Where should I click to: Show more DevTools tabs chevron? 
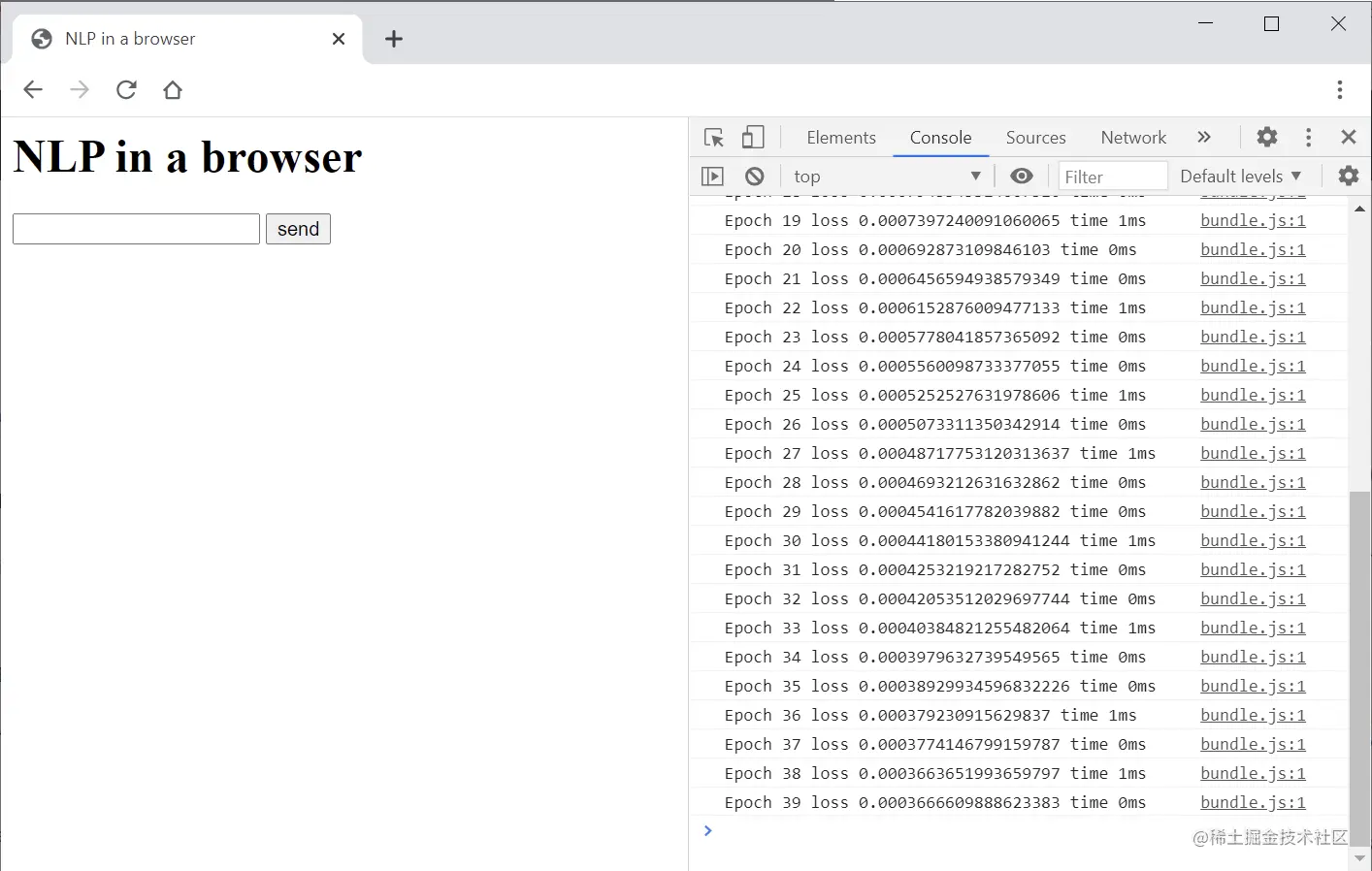[1204, 137]
